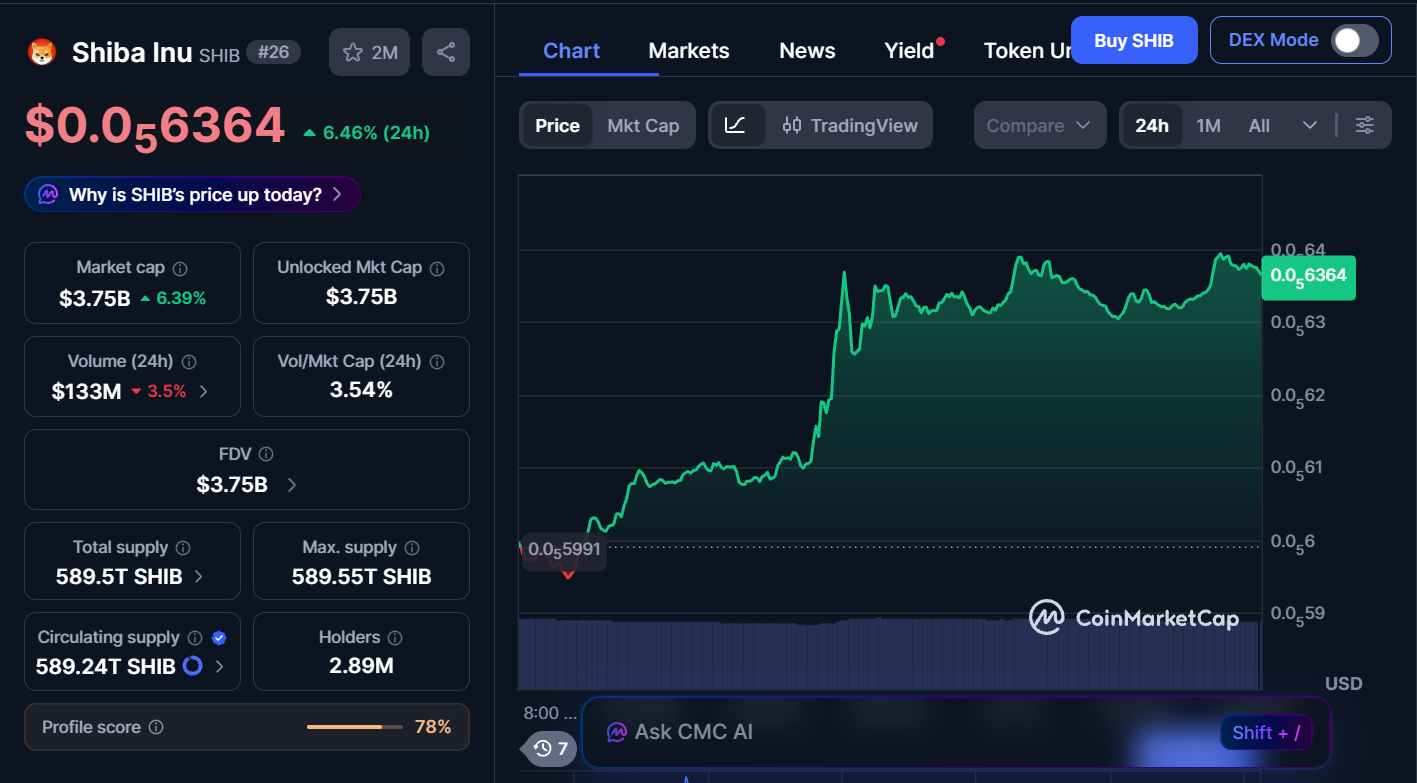Click the Holders info icon
The image size is (1417, 783).
coord(395,638)
